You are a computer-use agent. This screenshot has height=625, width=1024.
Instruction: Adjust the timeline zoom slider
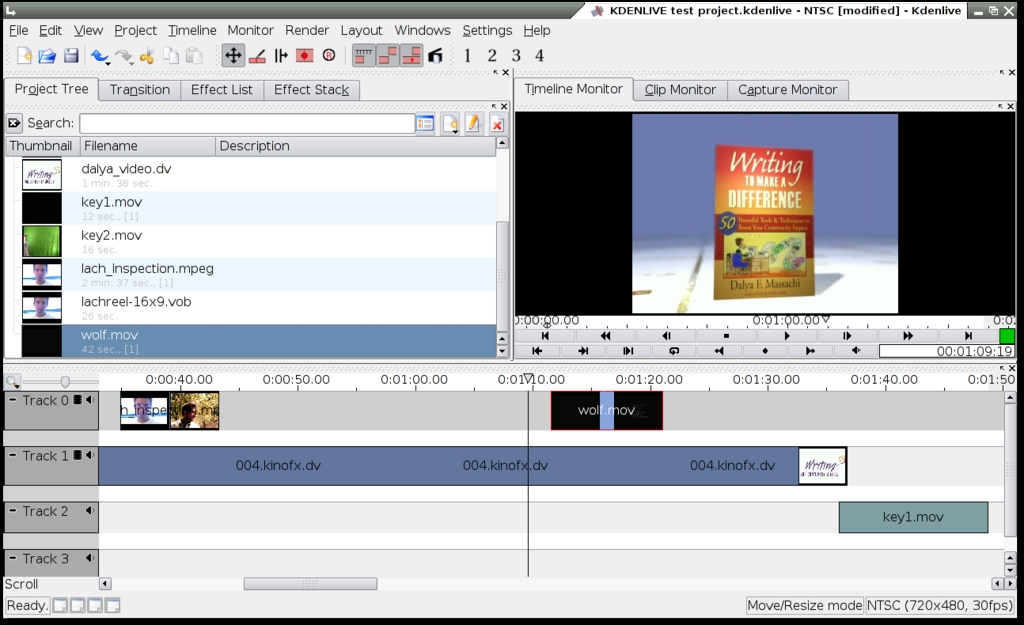tap(65, 381)
